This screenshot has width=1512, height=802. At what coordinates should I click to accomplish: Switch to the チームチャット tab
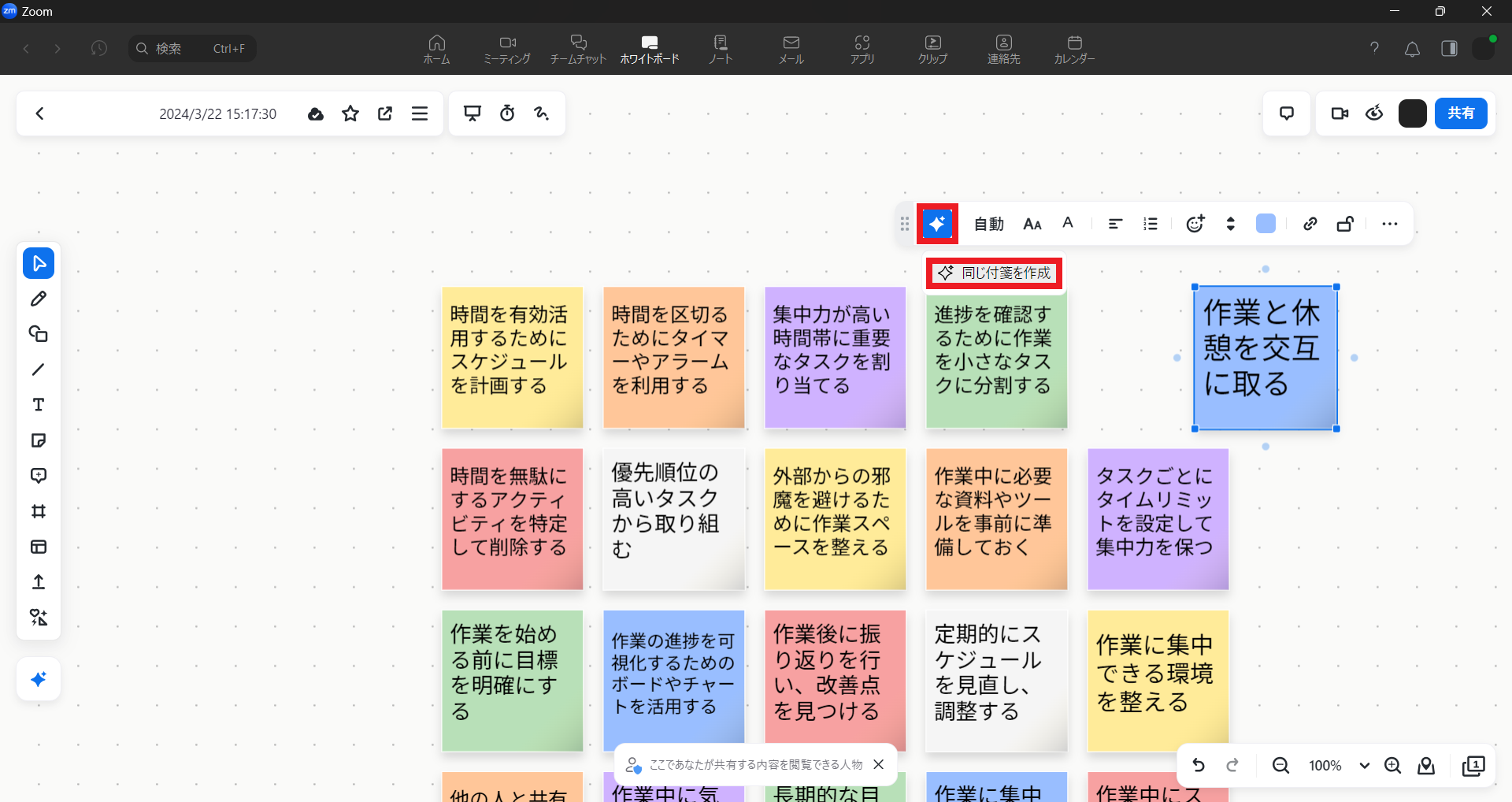[578, 48]
